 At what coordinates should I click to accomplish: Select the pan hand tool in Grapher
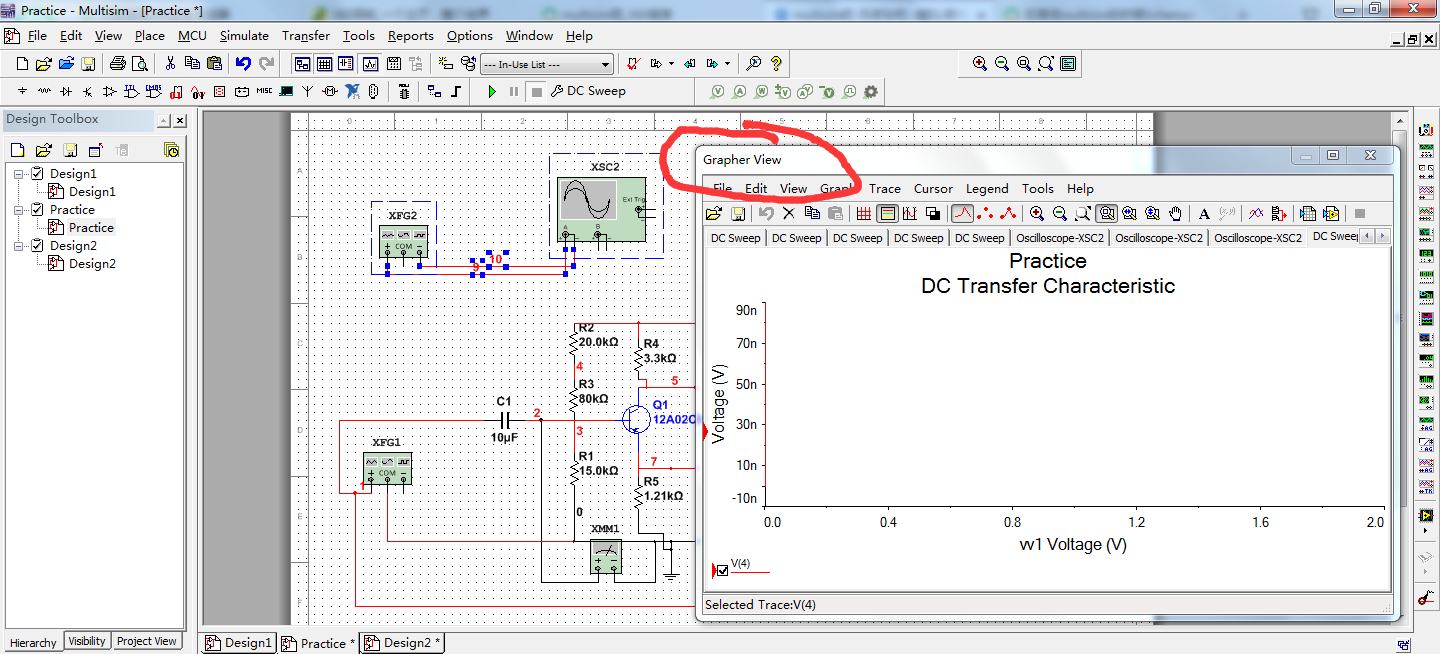[x=1176, y=213]
